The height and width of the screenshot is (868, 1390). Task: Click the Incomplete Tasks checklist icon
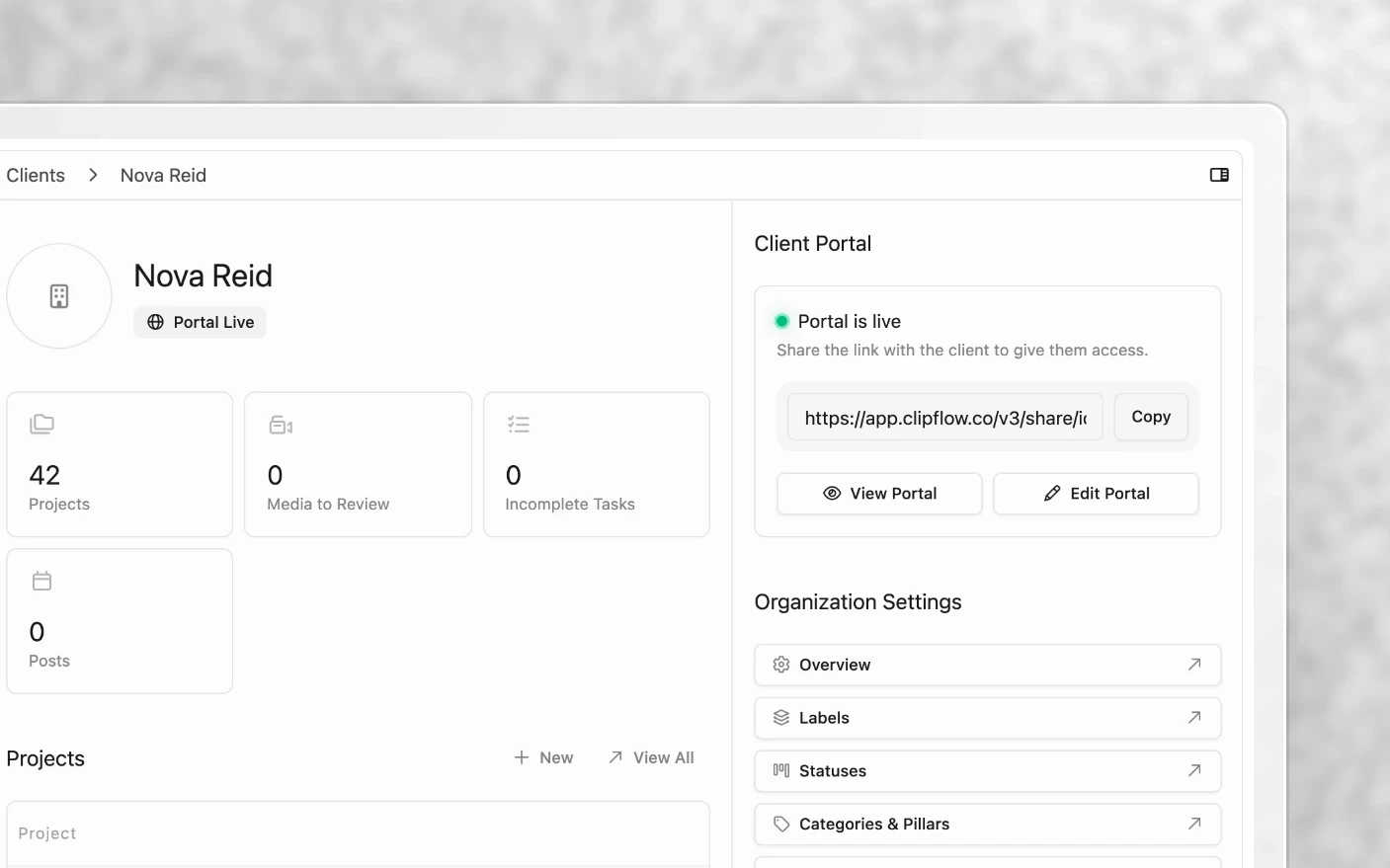pyautogui.click(x=519, y=425)
